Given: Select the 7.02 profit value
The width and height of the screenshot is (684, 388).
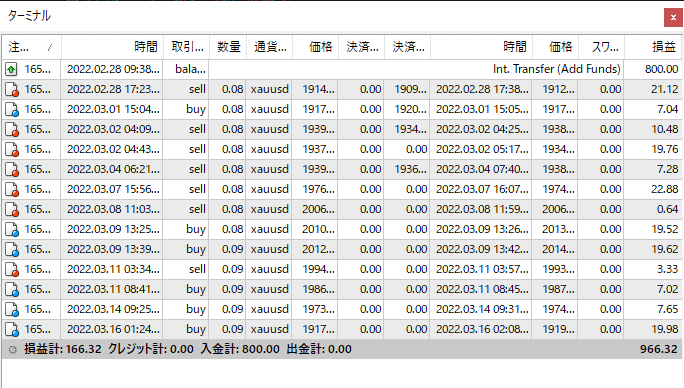Looking at the screenshot, I should click(667, 289).
